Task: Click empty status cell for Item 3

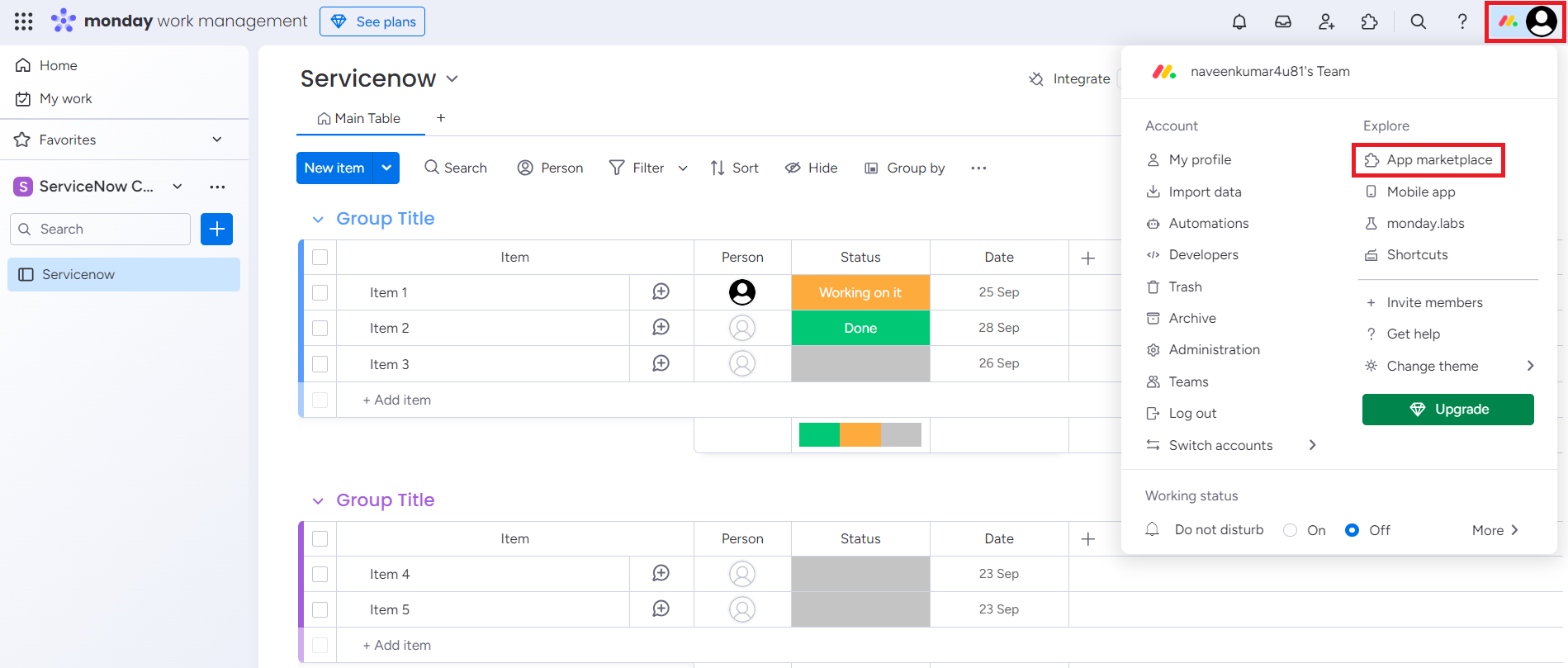Action: tap(860, 363)
